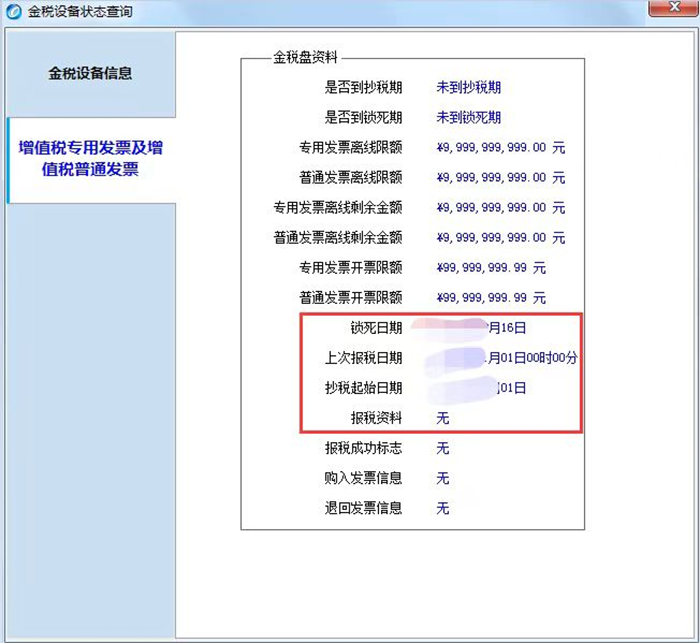
Task: Click the 报税成功标志 value 无
Action: tap(442, 448)
